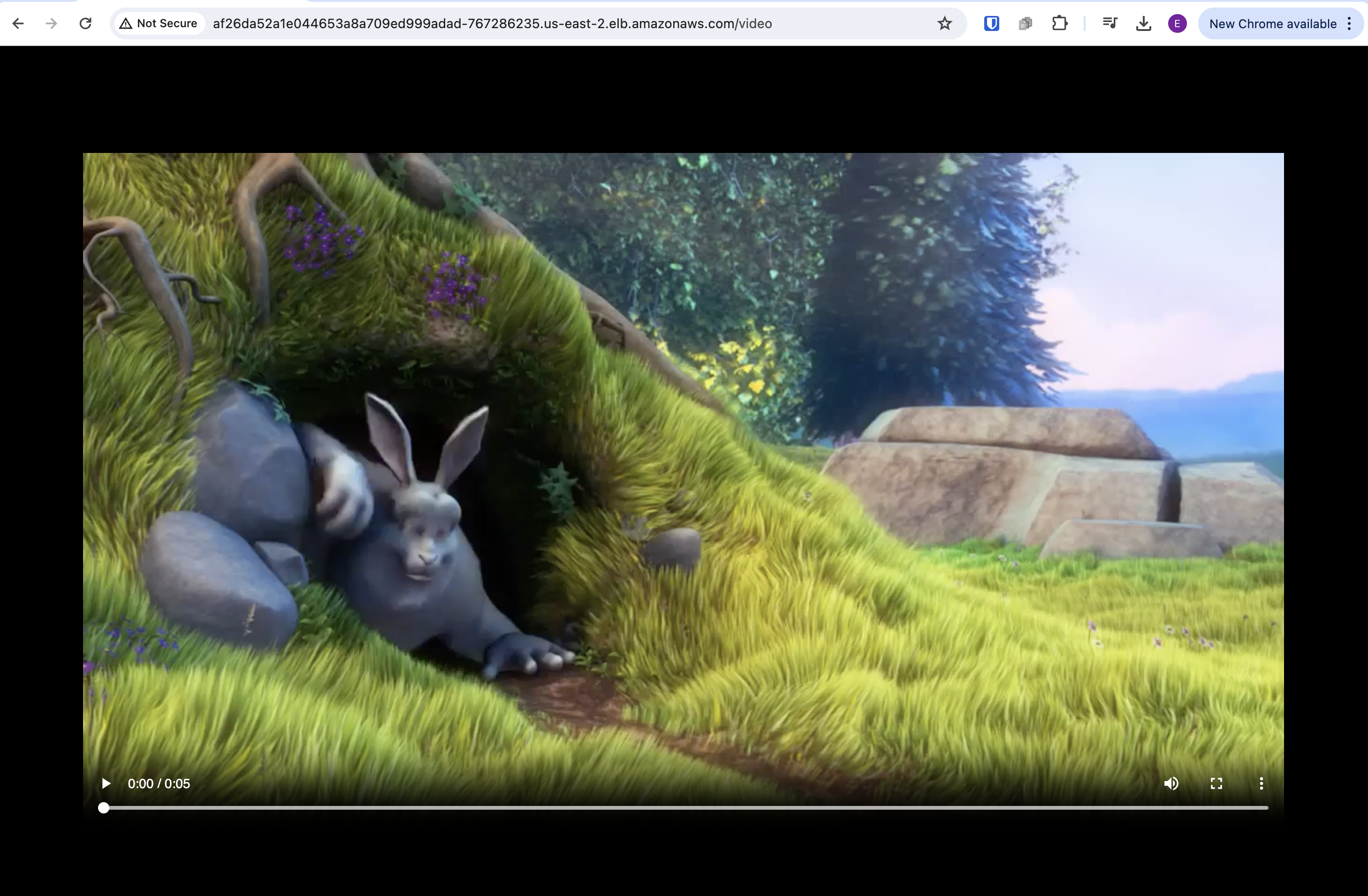Focus the address bar URL

(x=492, y=23)
